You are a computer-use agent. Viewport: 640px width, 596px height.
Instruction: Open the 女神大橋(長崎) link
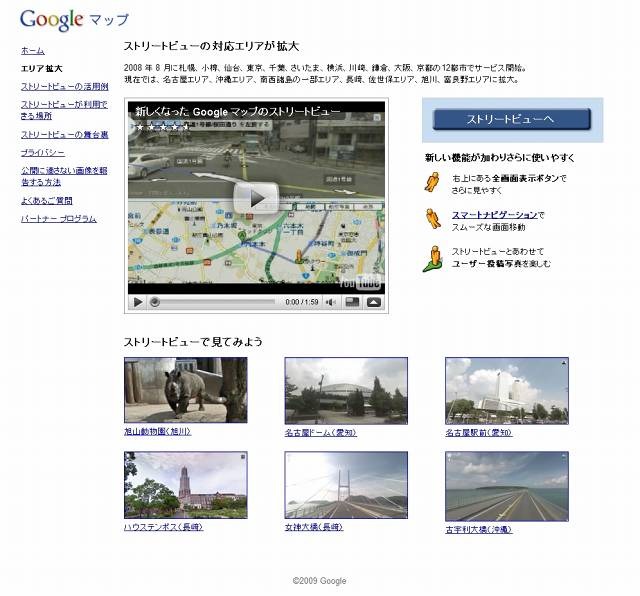314,527
